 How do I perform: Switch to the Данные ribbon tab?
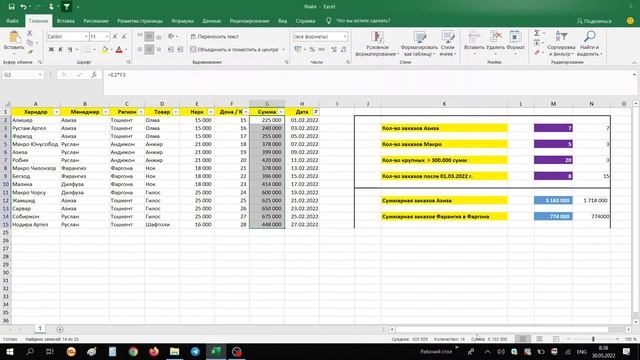tap(211, 21)
